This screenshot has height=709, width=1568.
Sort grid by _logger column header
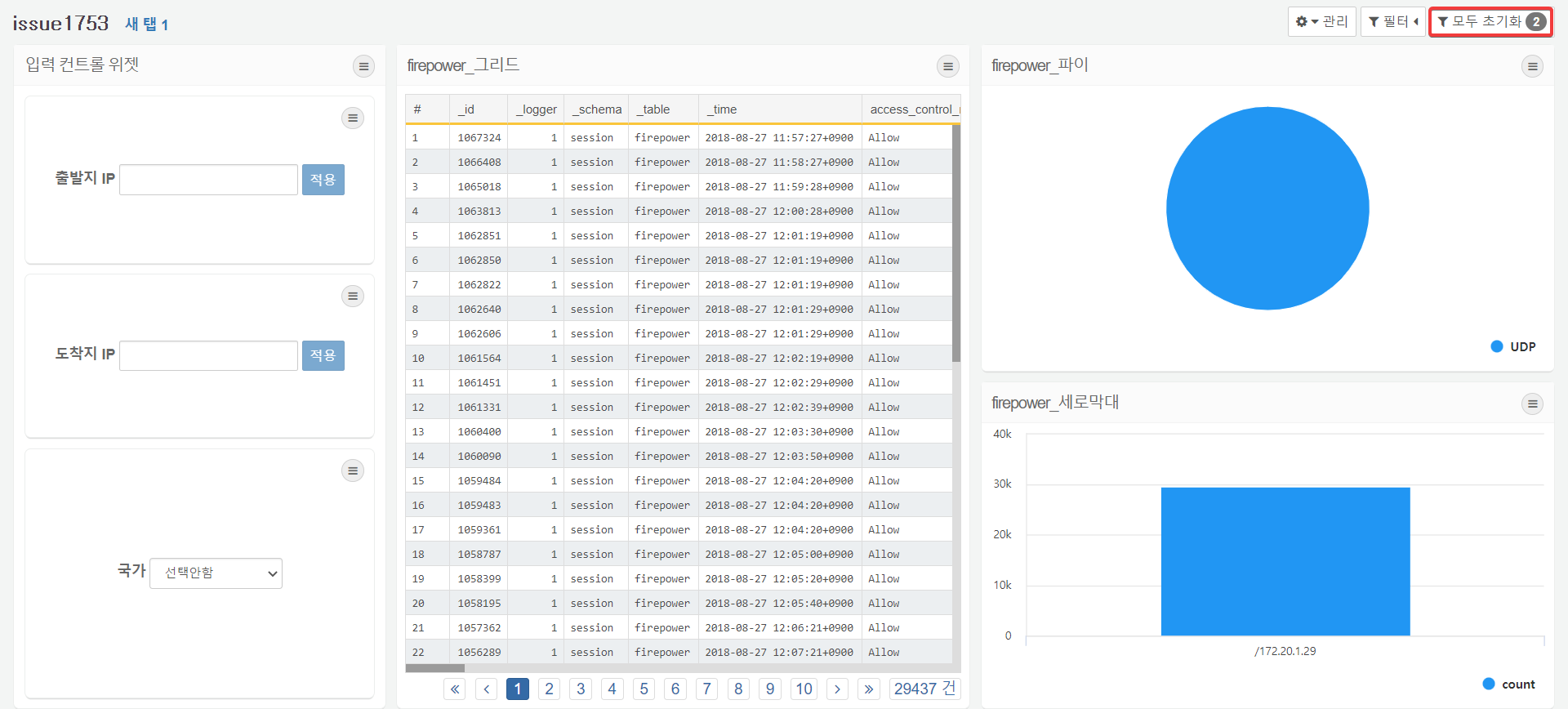pyautogui.click(x=536, y=109)
